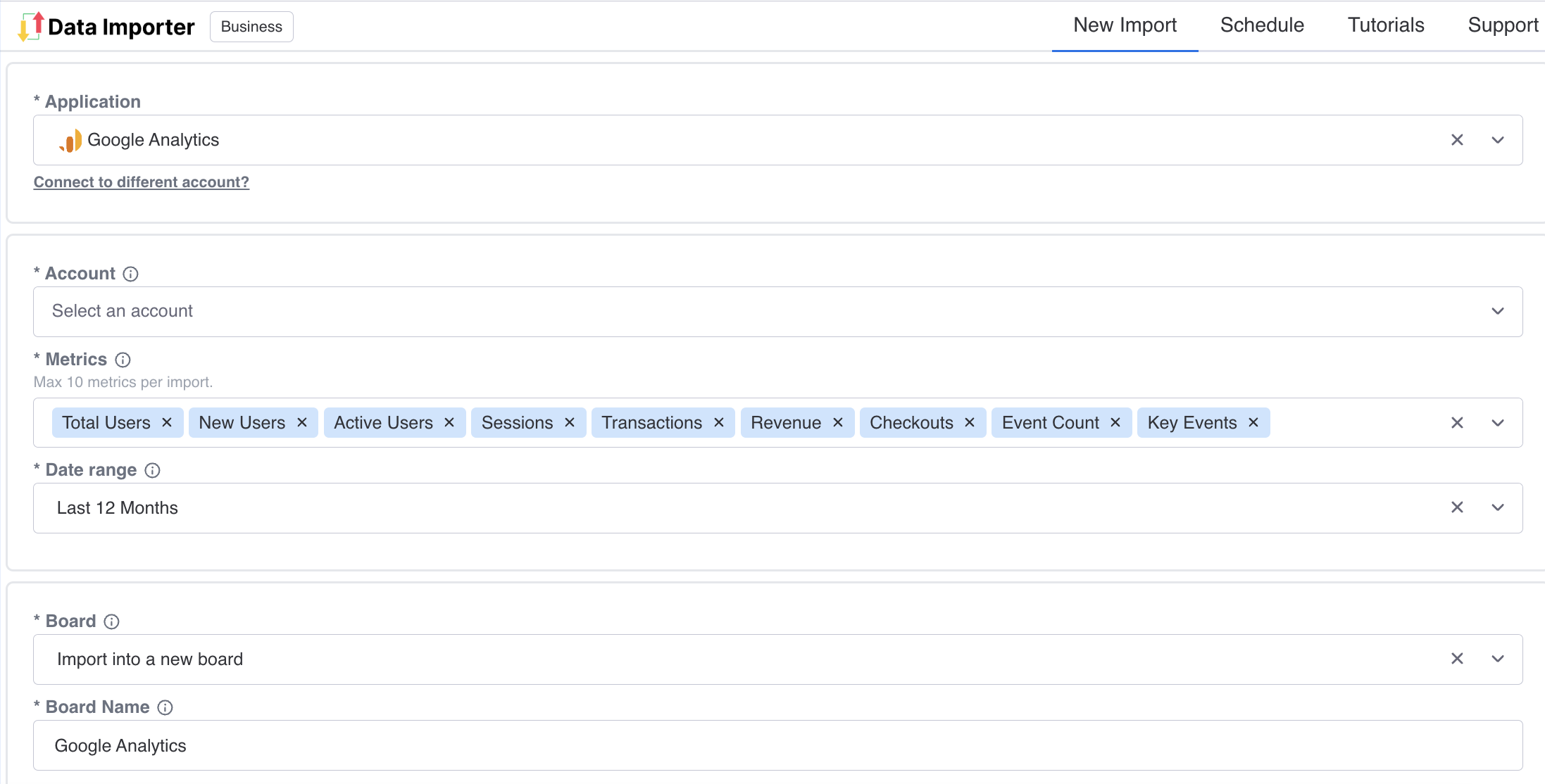Open the Select an account dropdown
Screen dimensions: 1545x784
pyautogui.click(x=777, y=311)
